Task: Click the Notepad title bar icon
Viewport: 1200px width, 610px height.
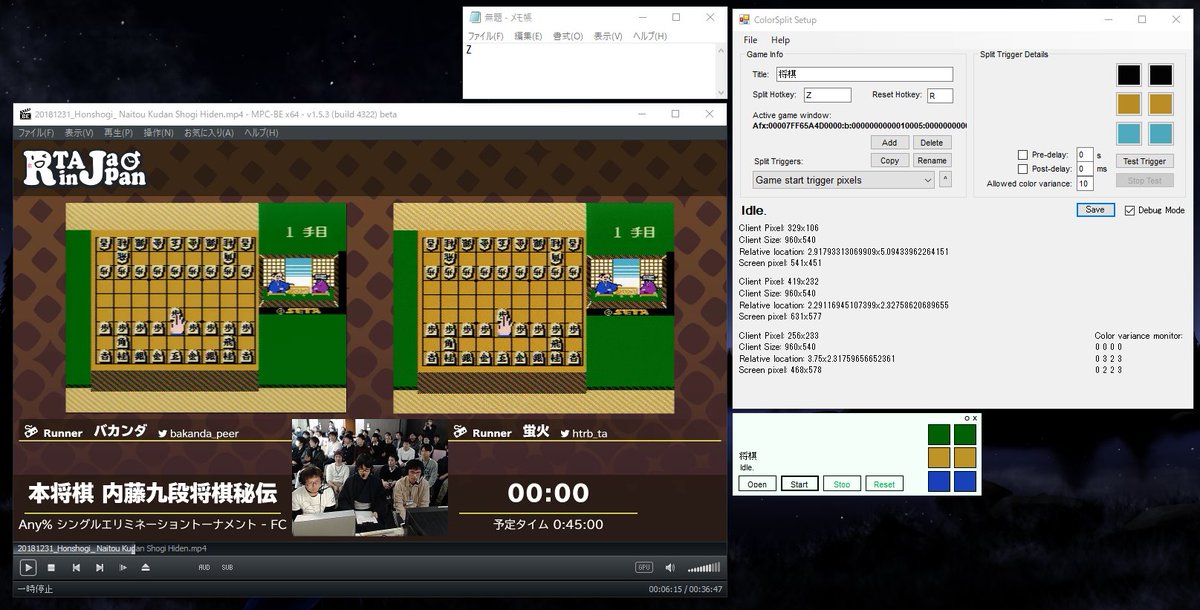Action: (475, 17)
